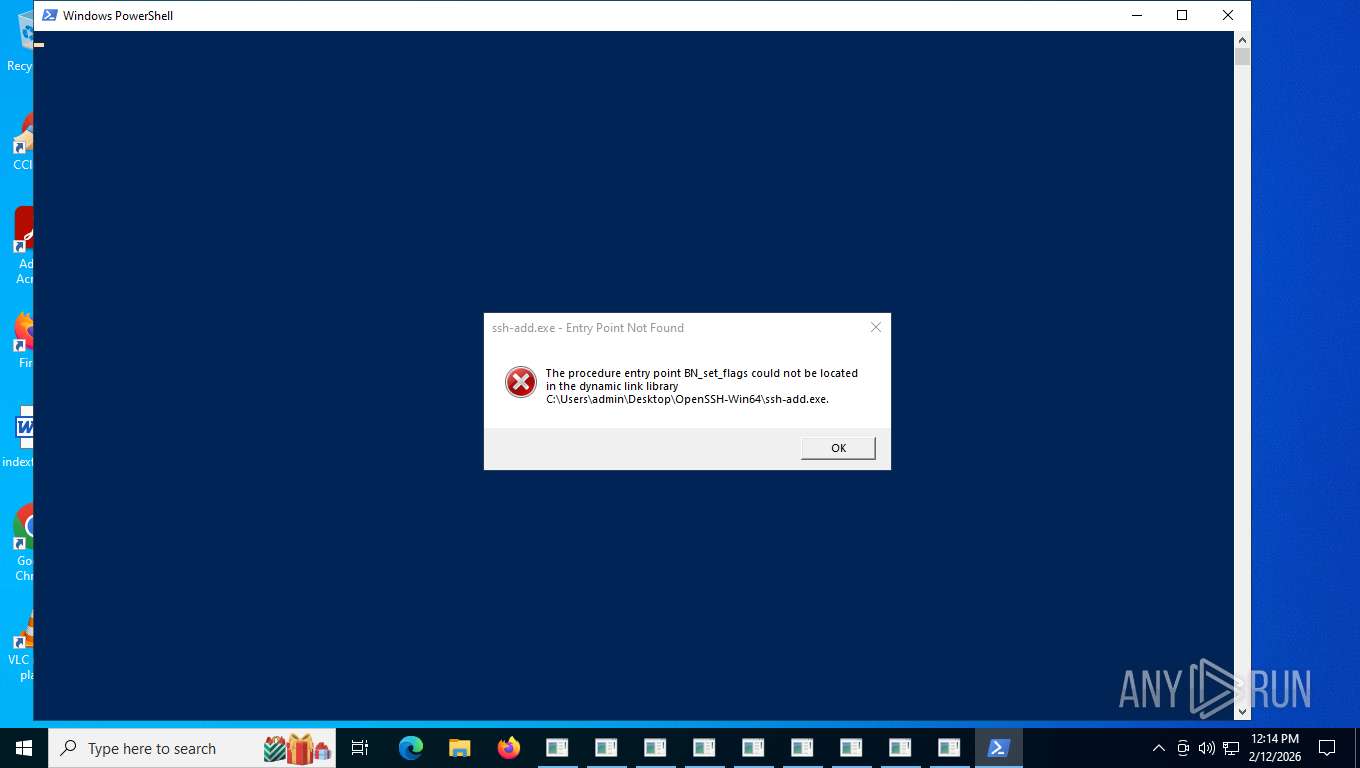This screenshot has height=768, width=1360.
Task: Click the gift search highlight icon
Action: click(297, 748)
